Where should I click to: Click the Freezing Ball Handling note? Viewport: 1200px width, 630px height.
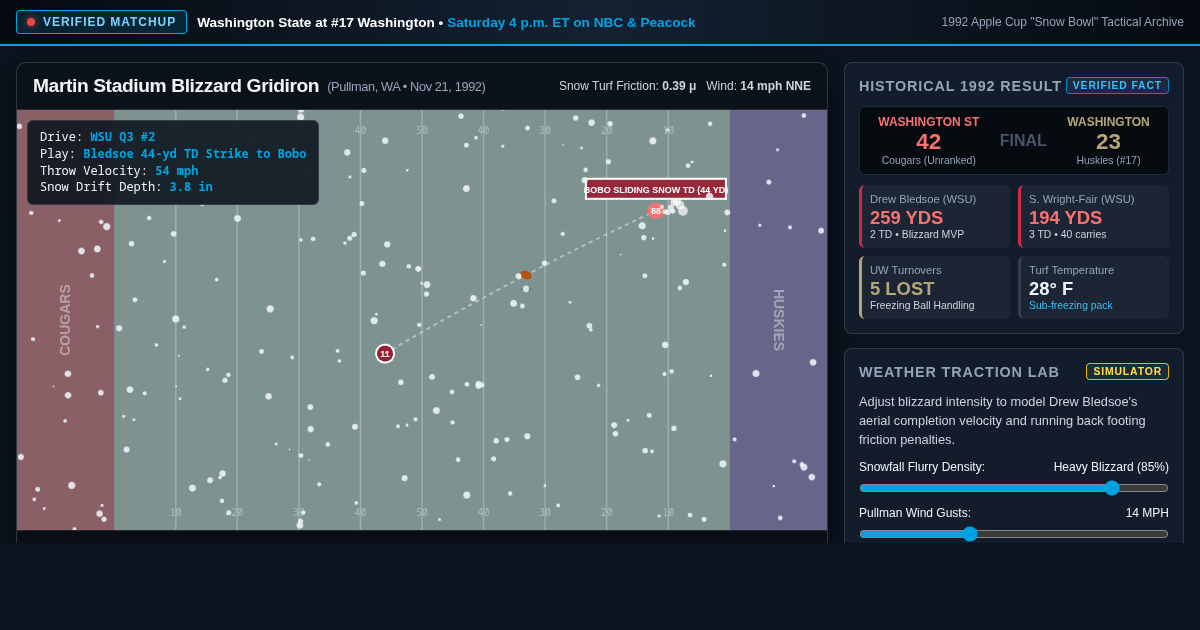pyautogui.click(x=922, y=306)
